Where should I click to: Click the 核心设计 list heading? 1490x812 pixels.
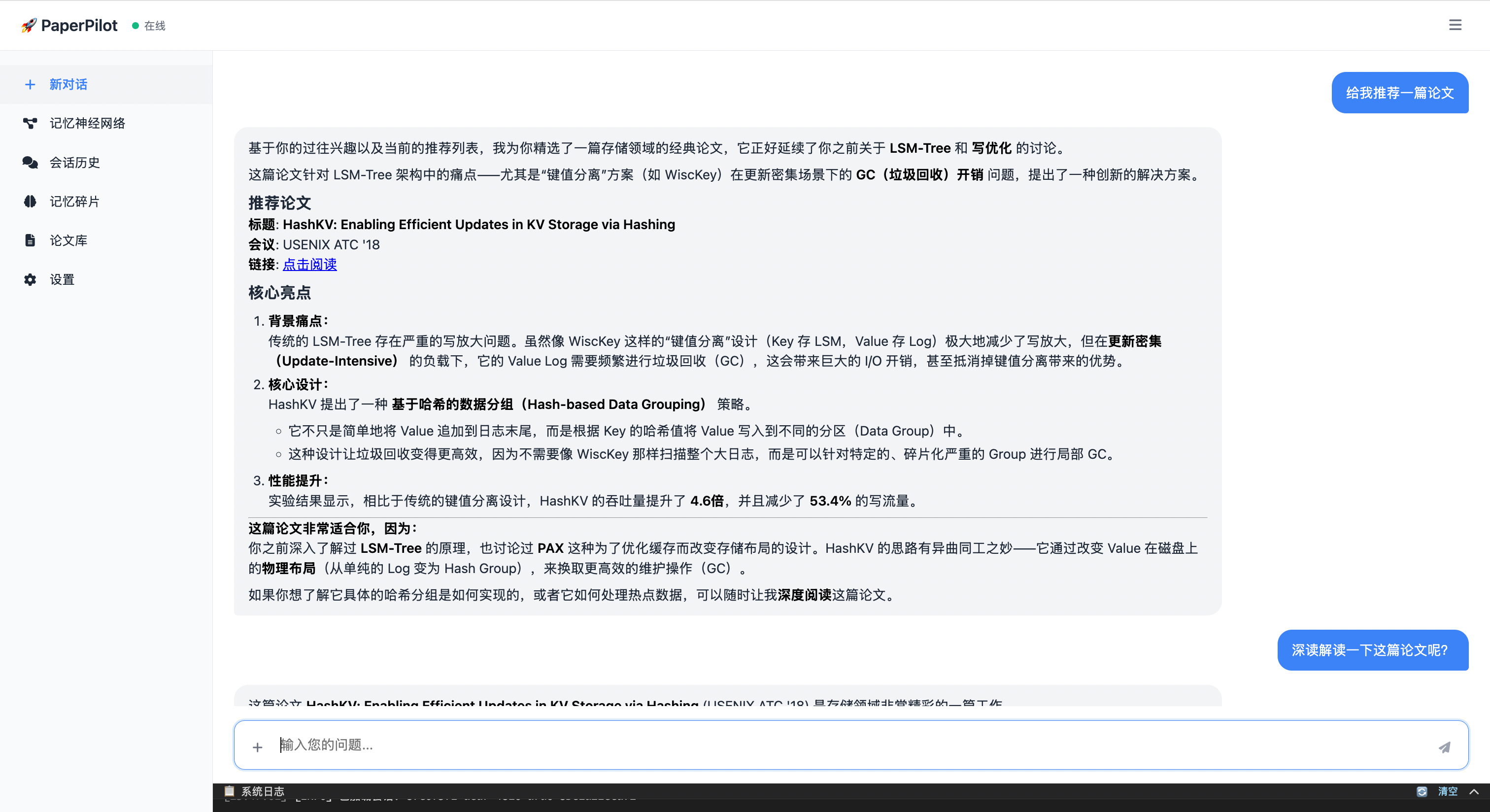pos(299,385)
